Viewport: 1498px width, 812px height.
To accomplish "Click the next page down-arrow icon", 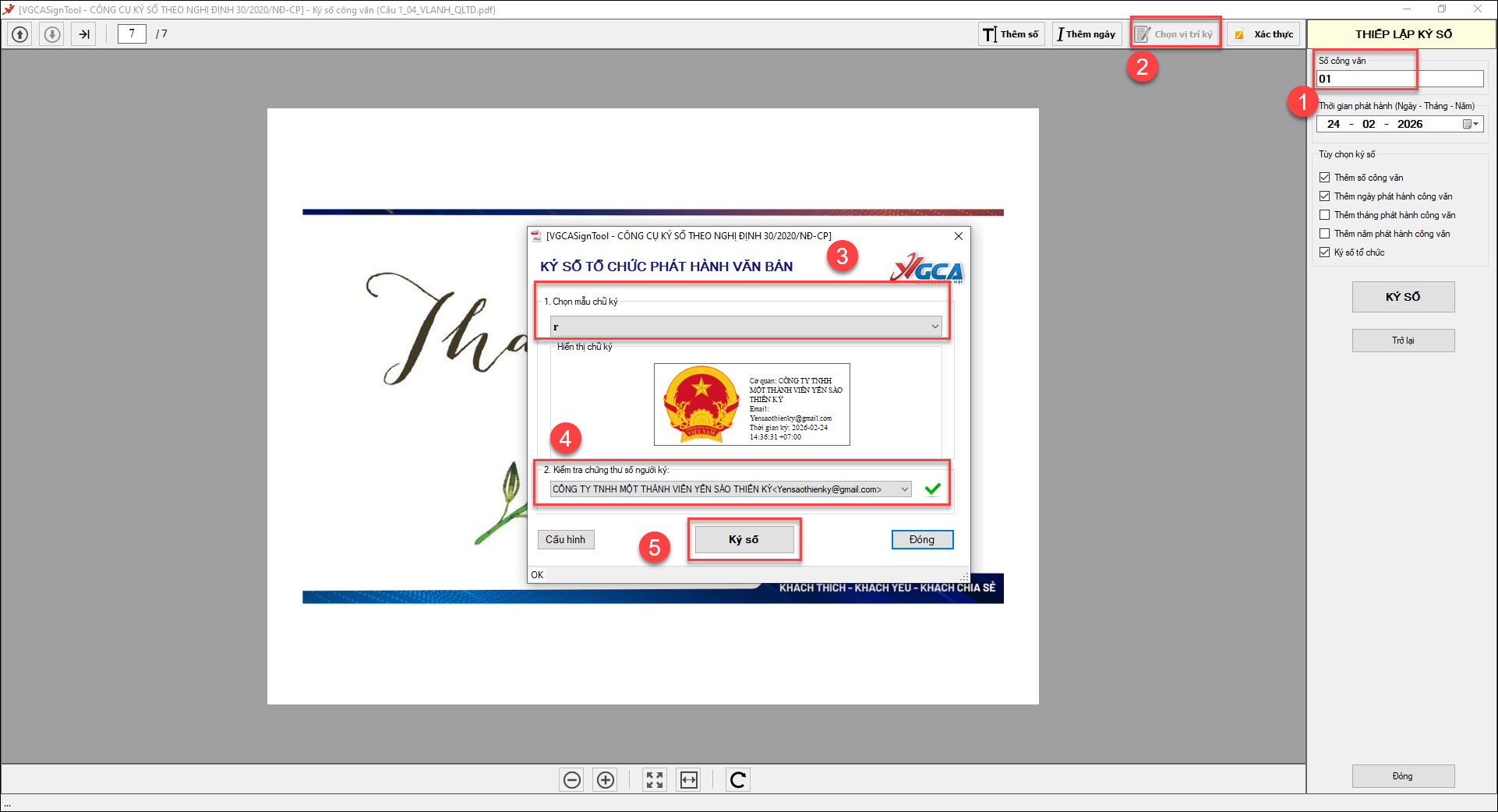I will pos(52,34).
